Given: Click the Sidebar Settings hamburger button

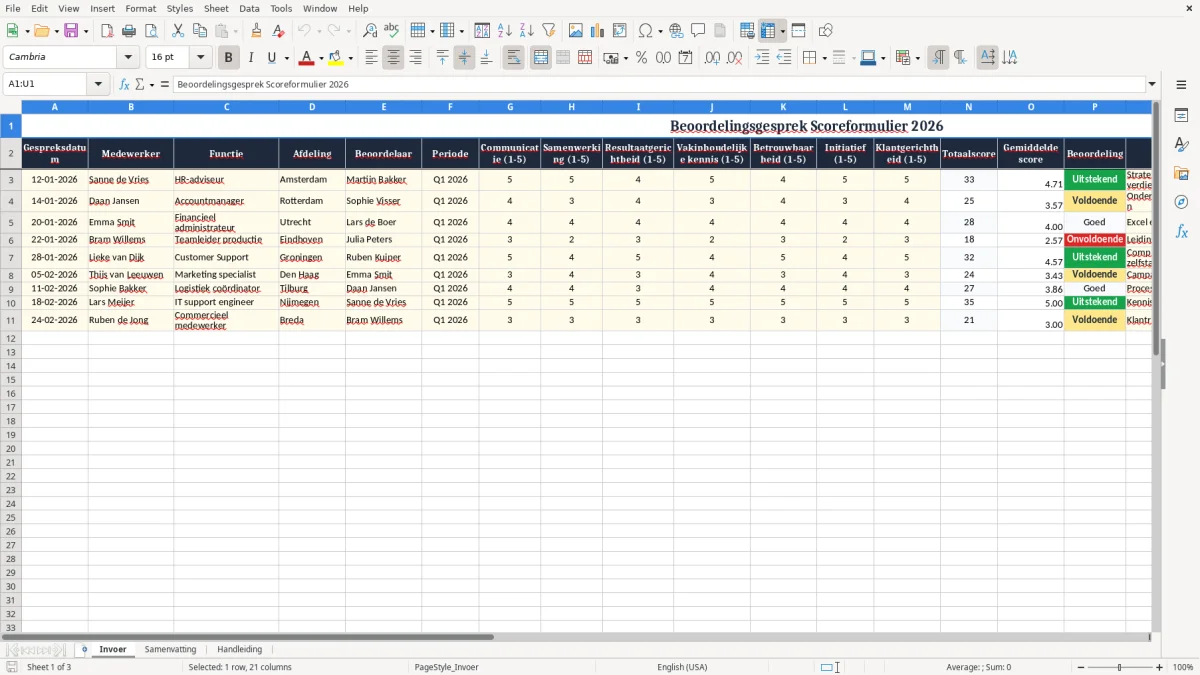Looking at the screenshot, I should tap(1181, 85).
